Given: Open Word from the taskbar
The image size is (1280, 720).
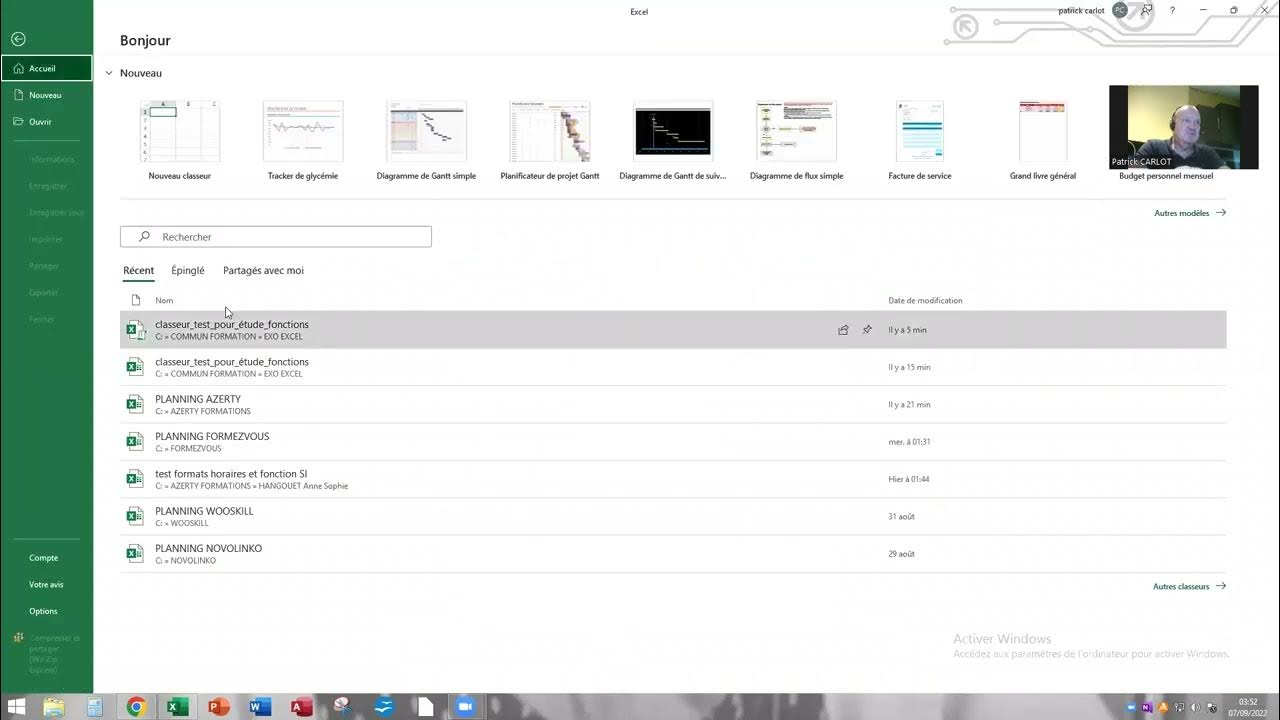Looking at the screenshot, I should point(259,707).
